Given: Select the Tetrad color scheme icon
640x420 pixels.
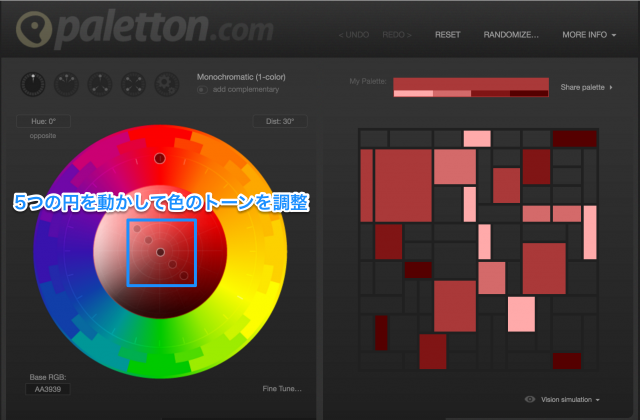Looking at the screenshot, I should coord(133,84).
